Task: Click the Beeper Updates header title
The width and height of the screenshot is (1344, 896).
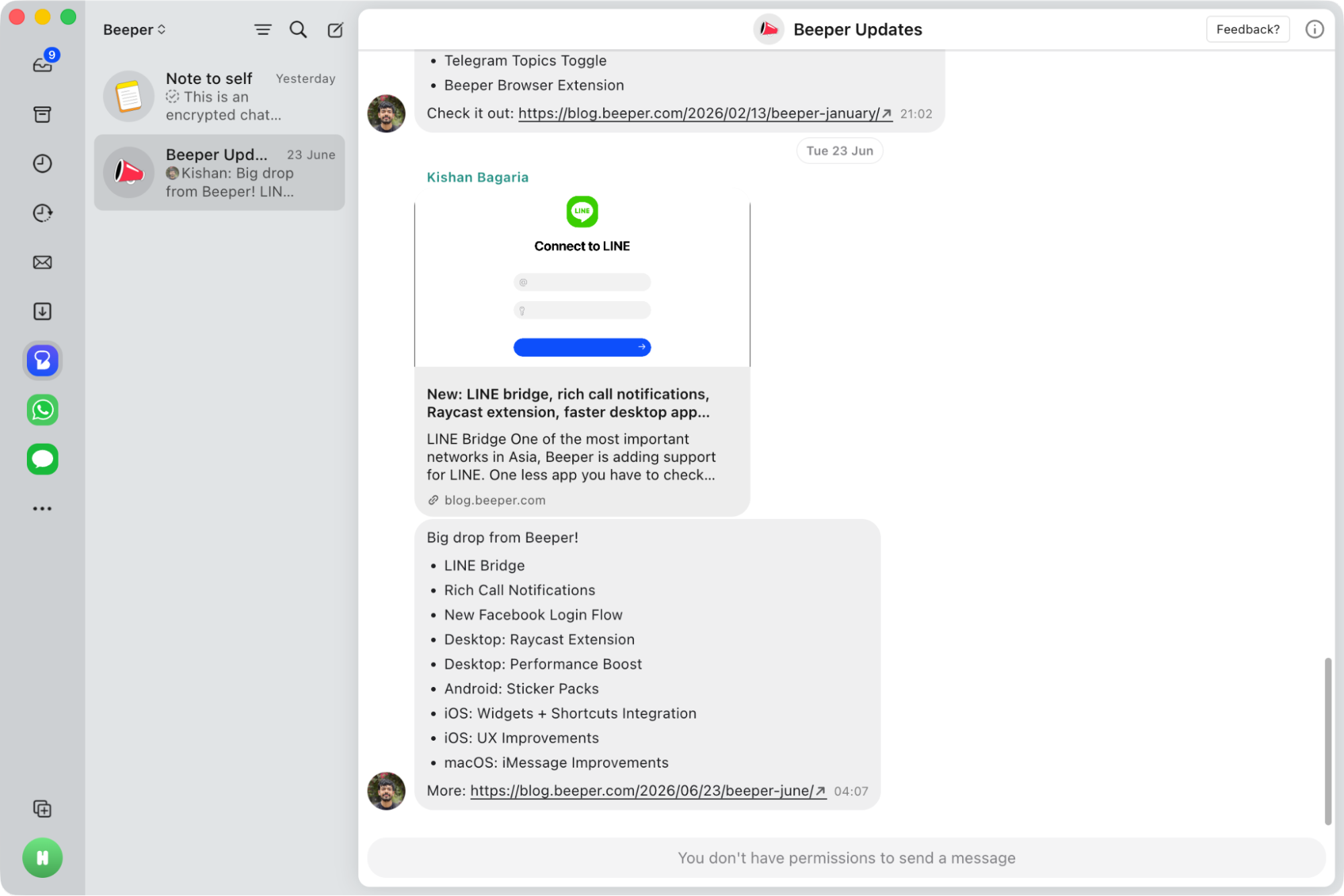Action: [857, 30]
